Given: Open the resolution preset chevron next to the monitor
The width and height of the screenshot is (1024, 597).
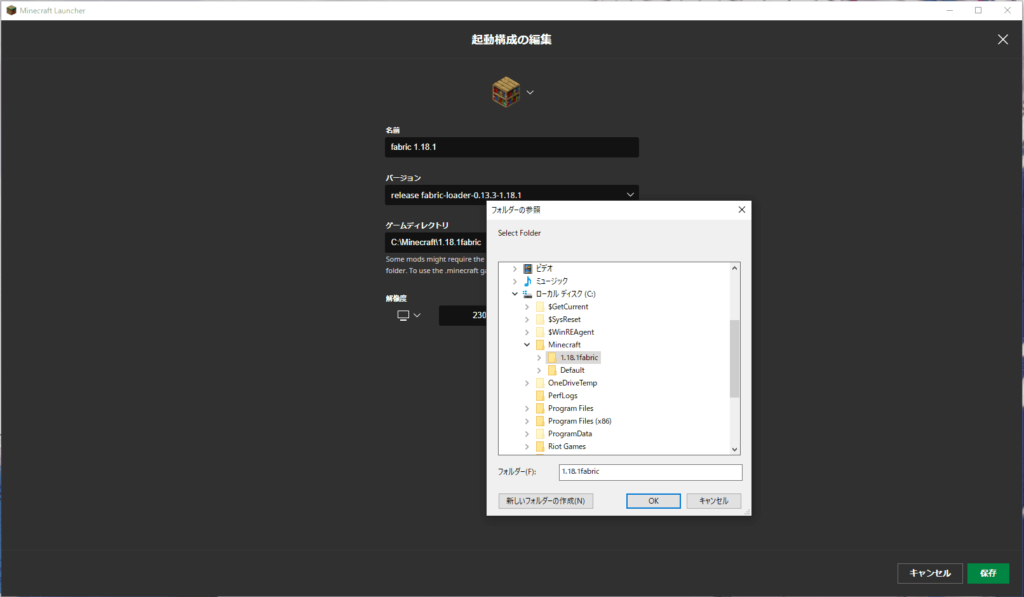Looking at the screenshot, I should tap(417, 315).
